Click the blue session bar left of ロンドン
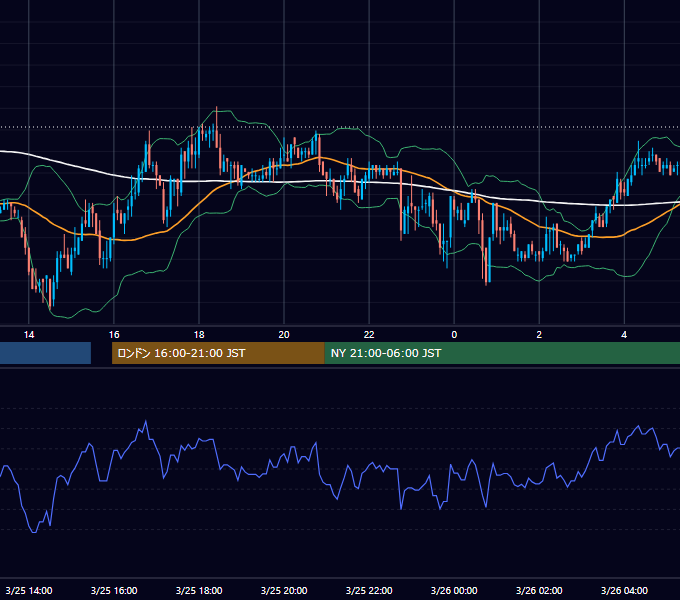The width and height of the screenshot is (680, 600). 45,353
